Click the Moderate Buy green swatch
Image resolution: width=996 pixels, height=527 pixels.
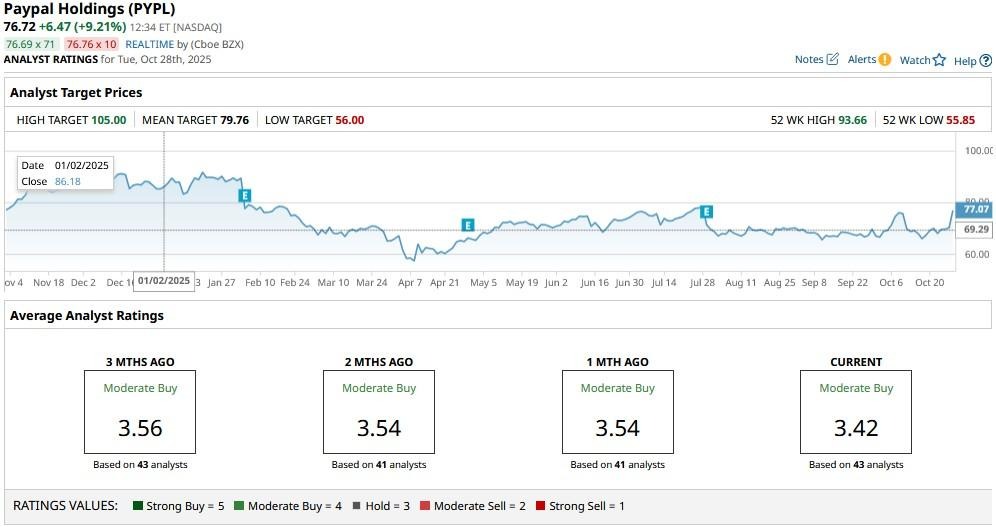tap(239, 506)
